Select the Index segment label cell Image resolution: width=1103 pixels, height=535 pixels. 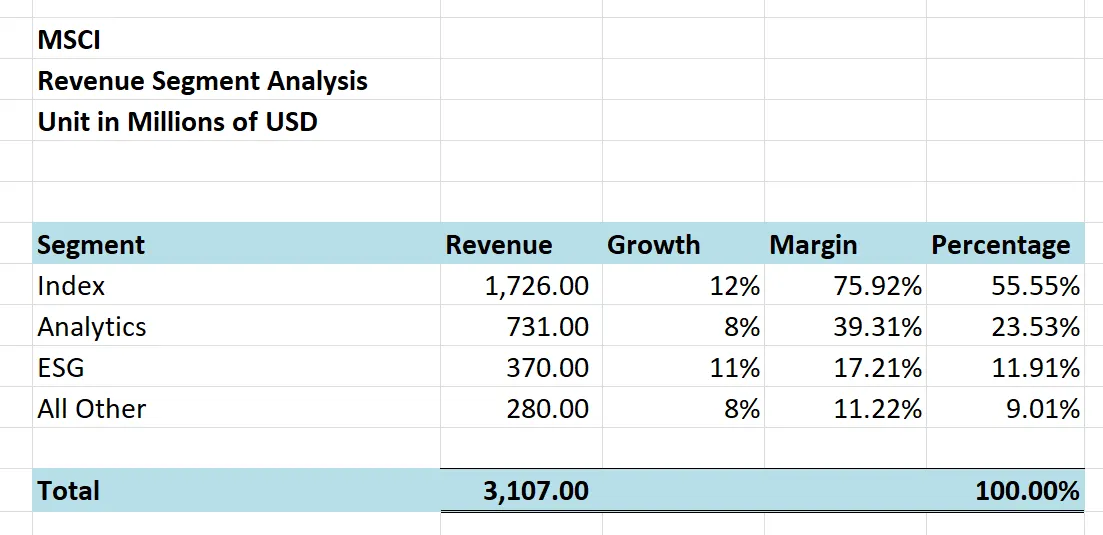point(71,286)
